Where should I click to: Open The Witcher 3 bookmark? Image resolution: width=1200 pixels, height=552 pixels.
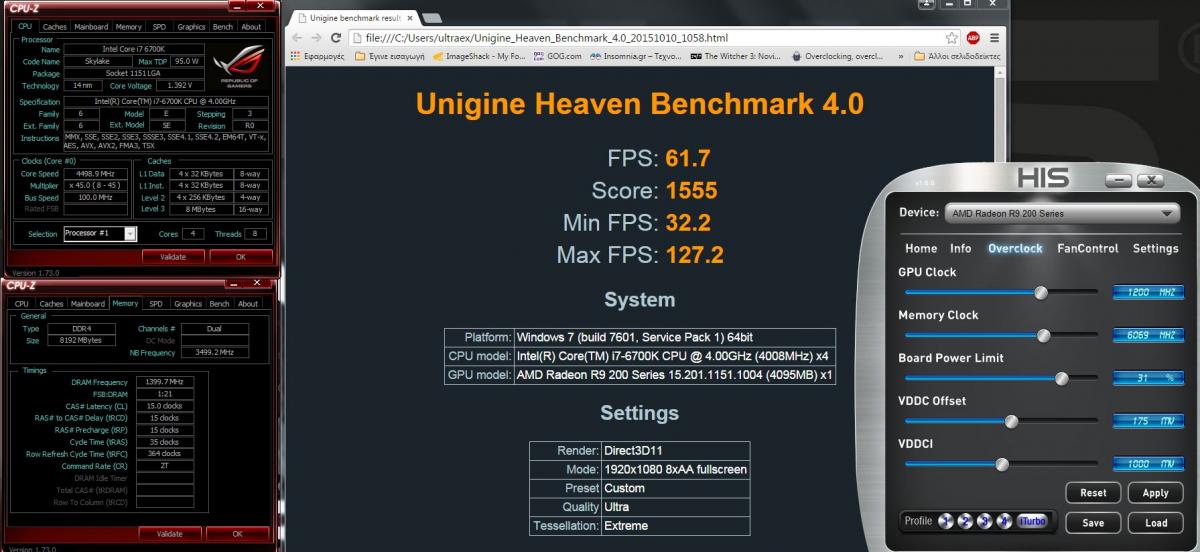(737, 57)
